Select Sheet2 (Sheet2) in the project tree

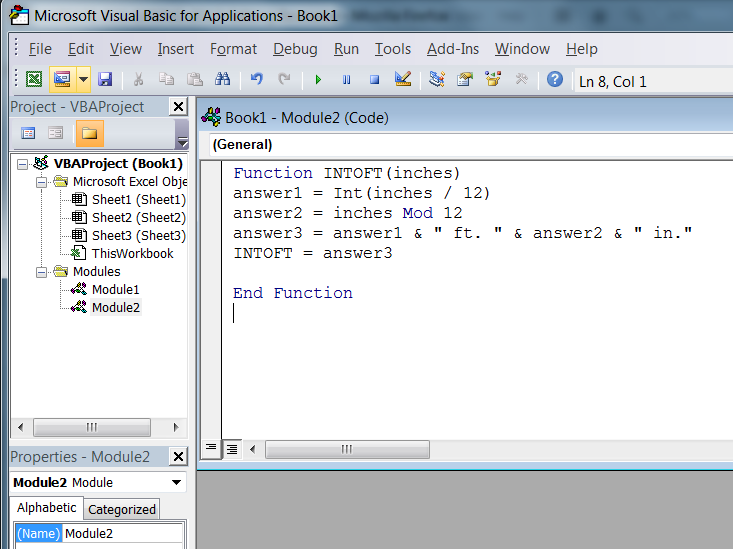coord(138,217)
